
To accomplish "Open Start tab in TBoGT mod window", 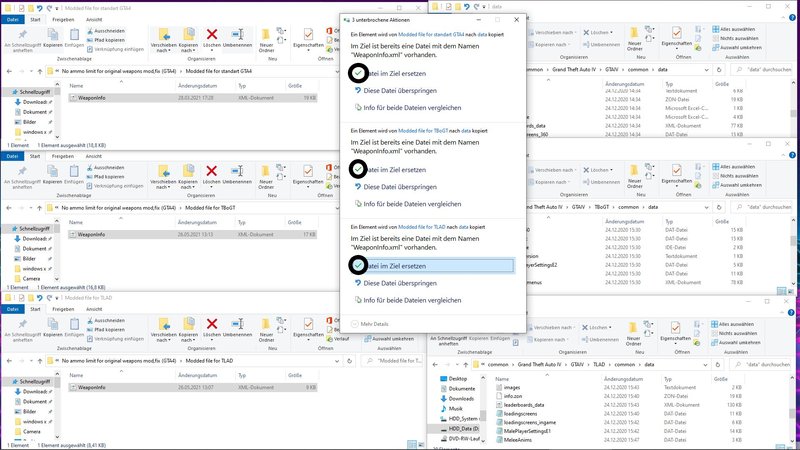I will [35, 156].
